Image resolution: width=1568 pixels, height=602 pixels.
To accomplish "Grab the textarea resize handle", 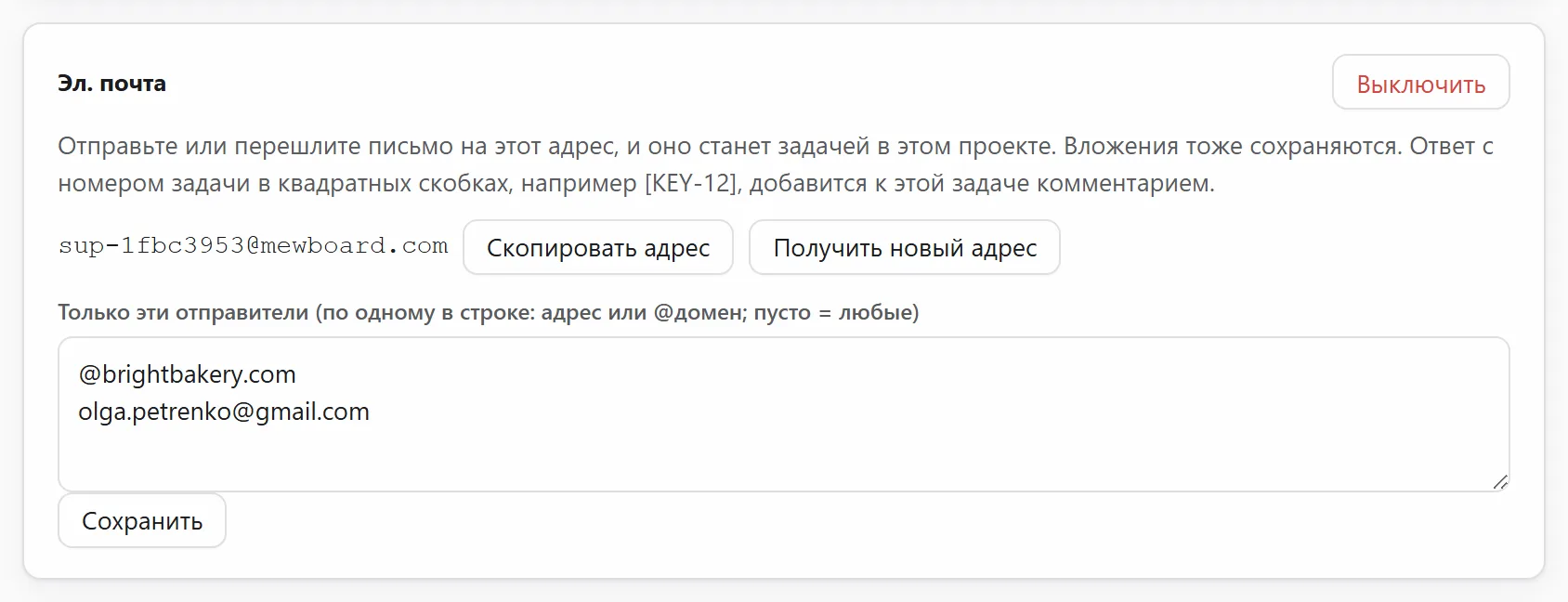I will (1500, 482).
